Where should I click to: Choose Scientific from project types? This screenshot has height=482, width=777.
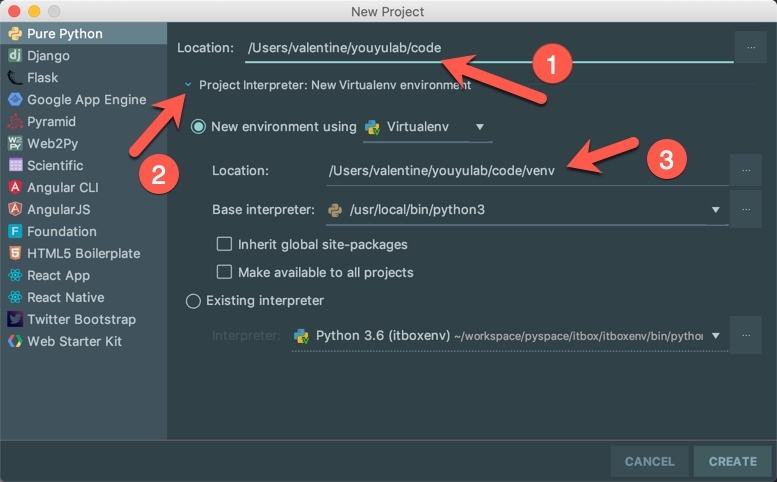click(55, 166)
